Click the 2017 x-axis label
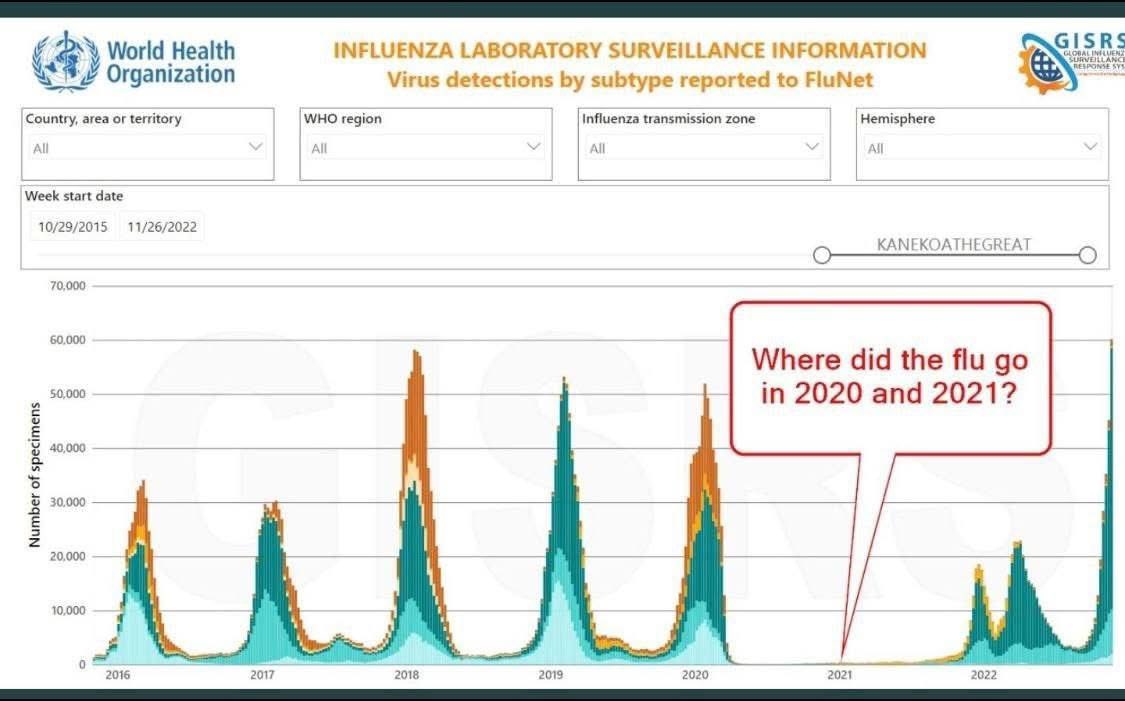Image resolution: width=1125 pixels, height=701 pixels. click(263, 675)
